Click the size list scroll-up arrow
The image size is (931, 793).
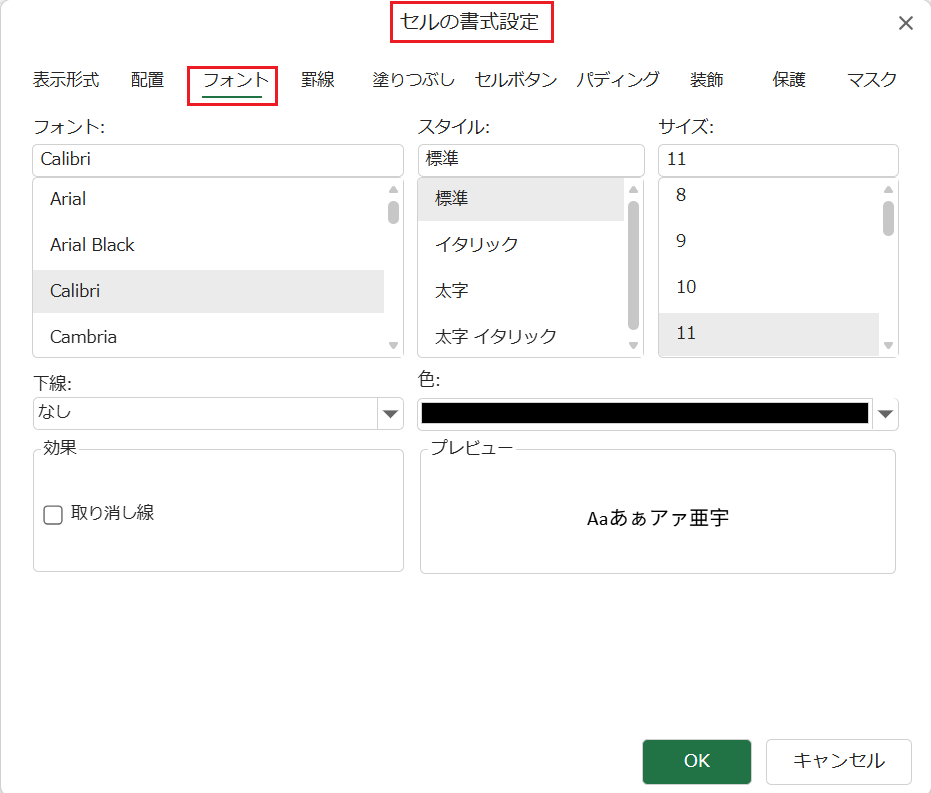(x=888, y=189)
